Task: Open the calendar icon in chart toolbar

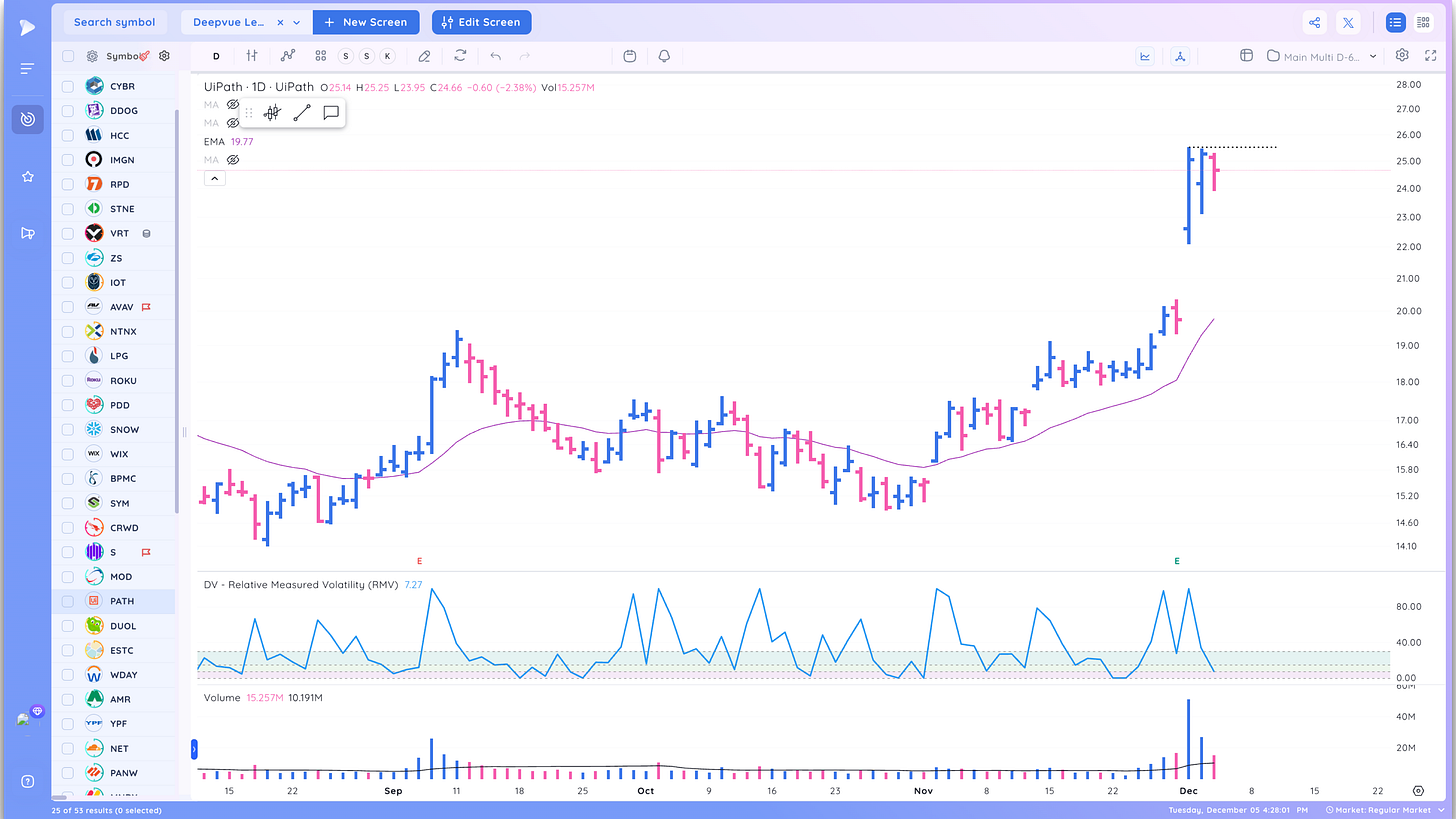Action: 629,56
